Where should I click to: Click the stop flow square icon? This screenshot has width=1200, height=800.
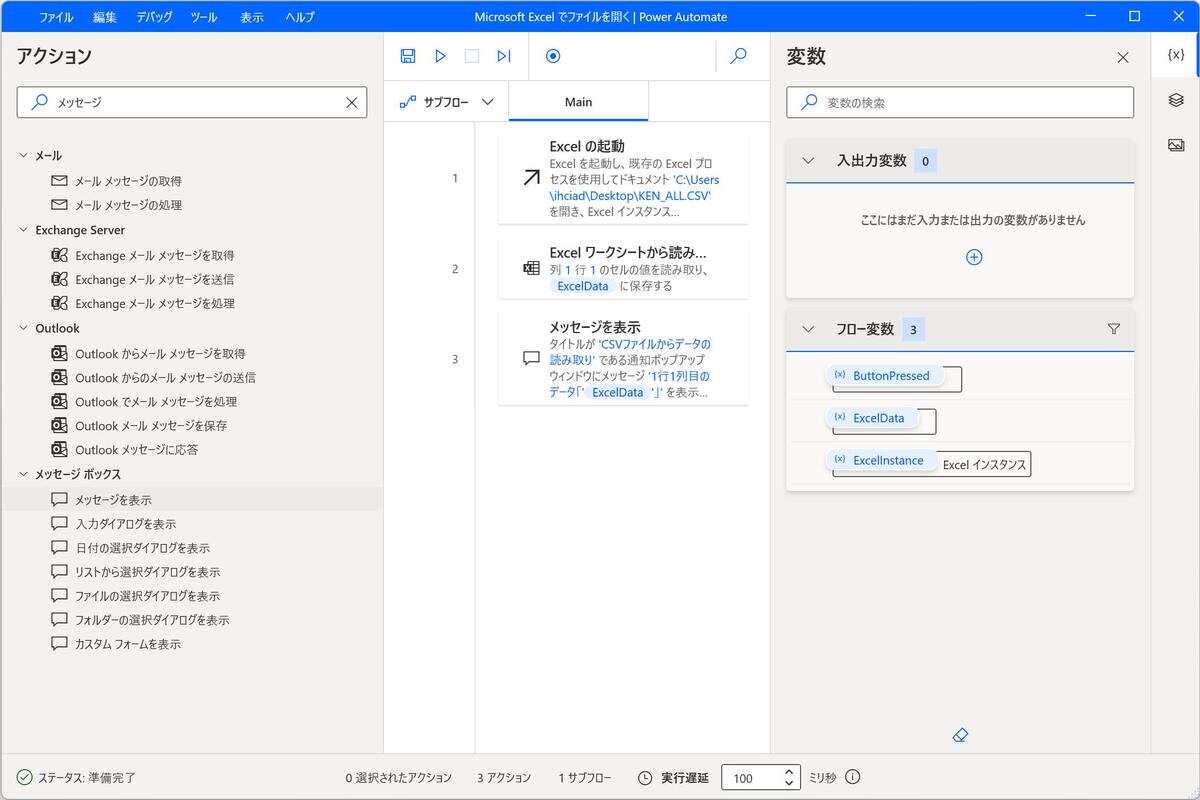click(472, 56)
